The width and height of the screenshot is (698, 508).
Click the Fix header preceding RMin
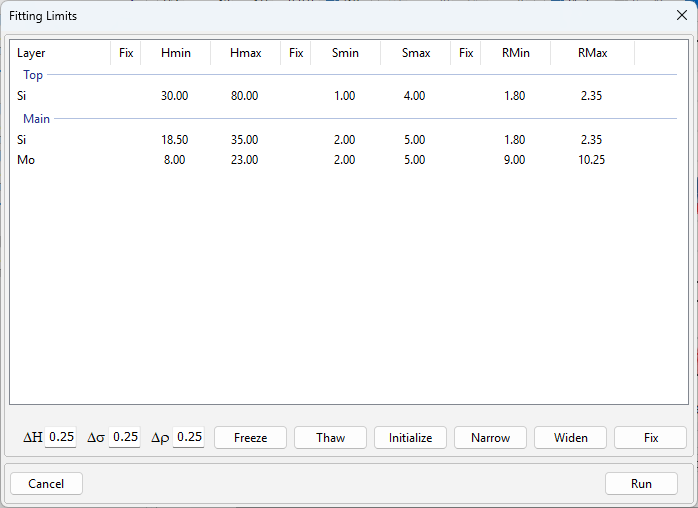(x=466, y=53)
